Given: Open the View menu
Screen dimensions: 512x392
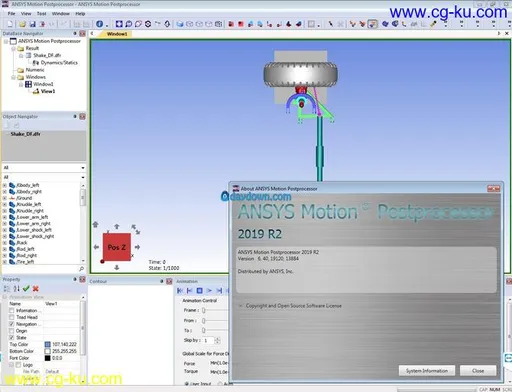Looking at the screenshot, I should click(x=26, y=14).
